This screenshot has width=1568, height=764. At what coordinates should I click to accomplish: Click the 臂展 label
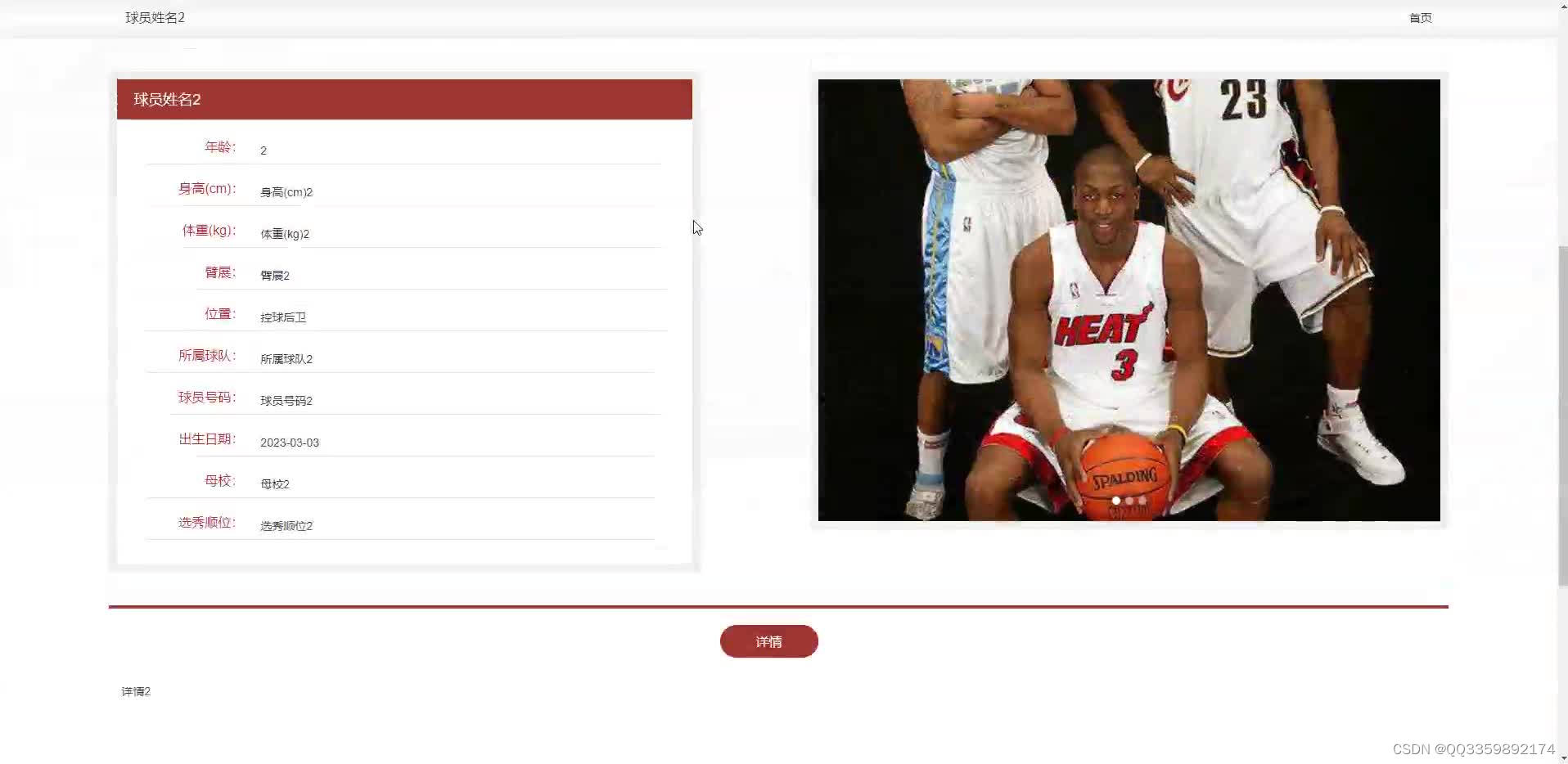220,272
